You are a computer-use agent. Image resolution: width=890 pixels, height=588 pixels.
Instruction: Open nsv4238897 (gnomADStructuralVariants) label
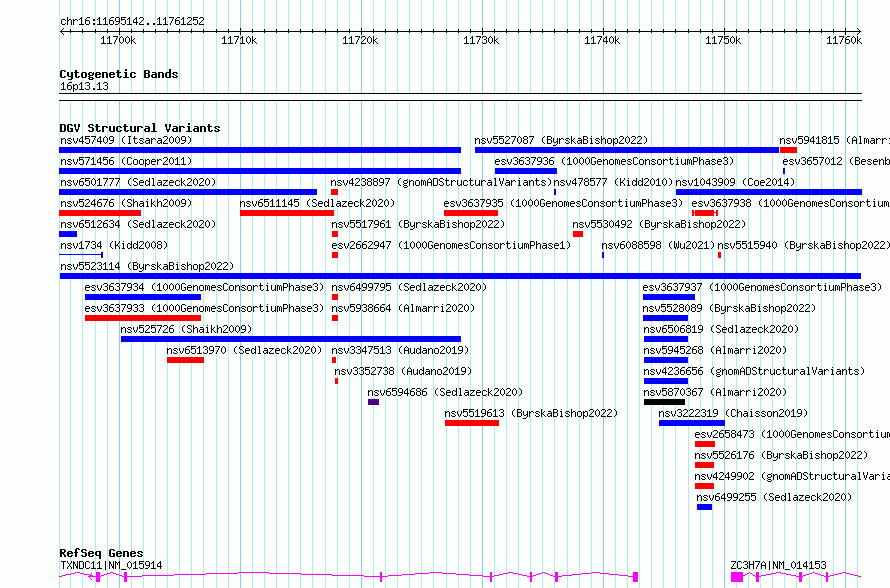coord(441,182)
